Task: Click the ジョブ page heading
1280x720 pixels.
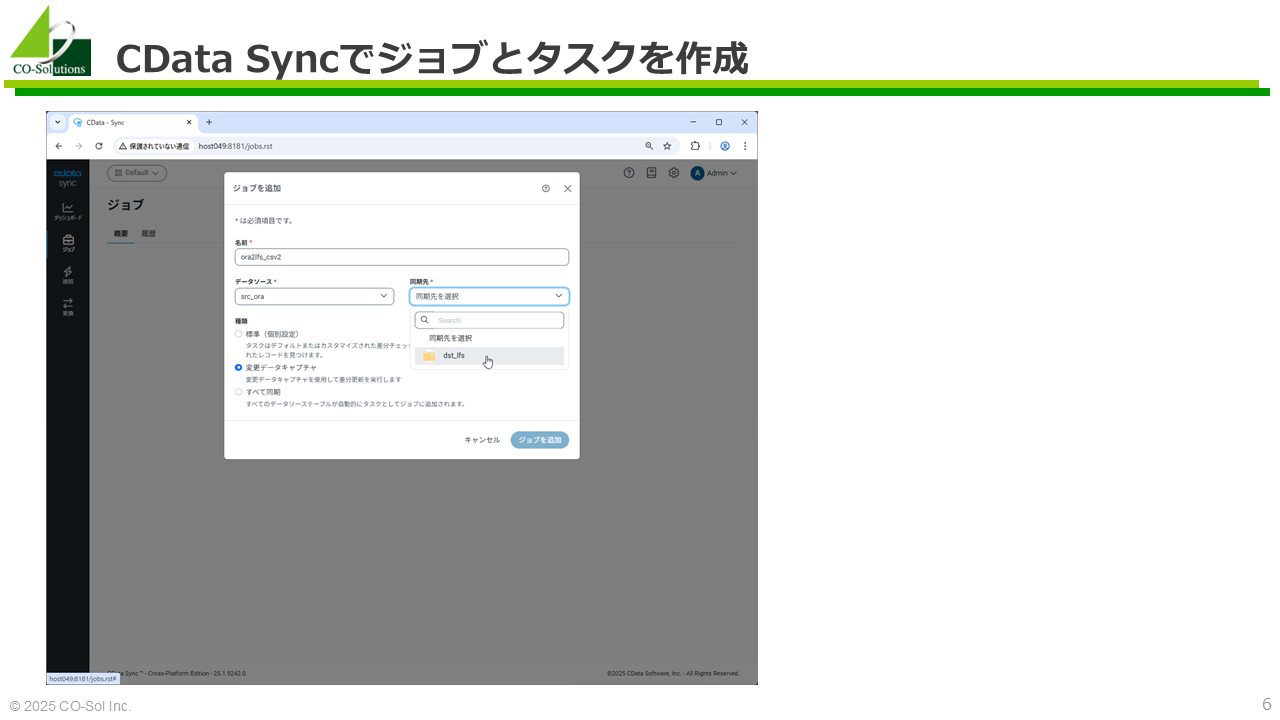Action: 125,205
